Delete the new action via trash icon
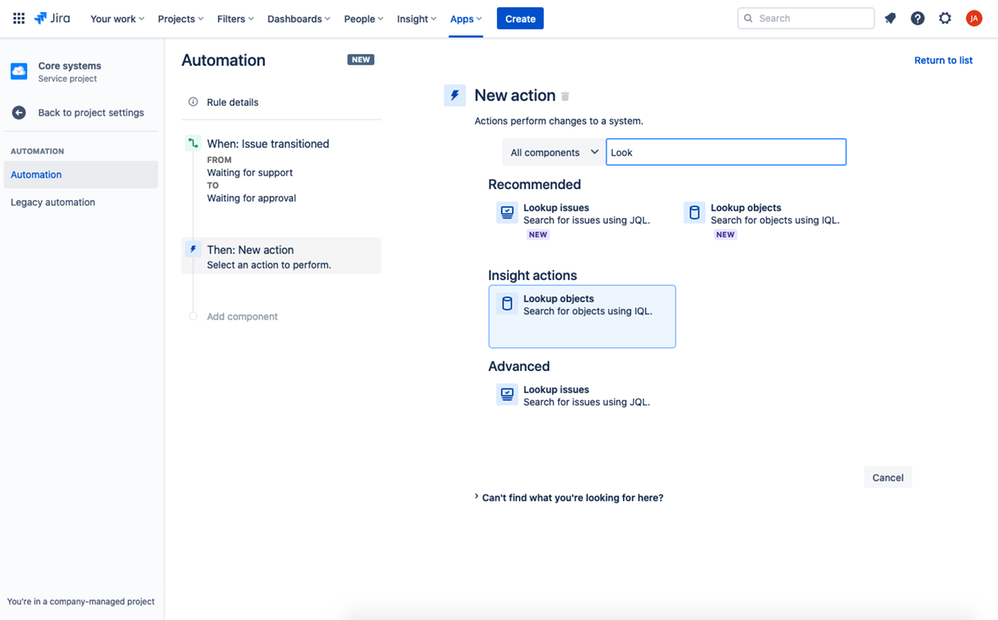Viewport: 998px width, 620px height. point(565,96)
